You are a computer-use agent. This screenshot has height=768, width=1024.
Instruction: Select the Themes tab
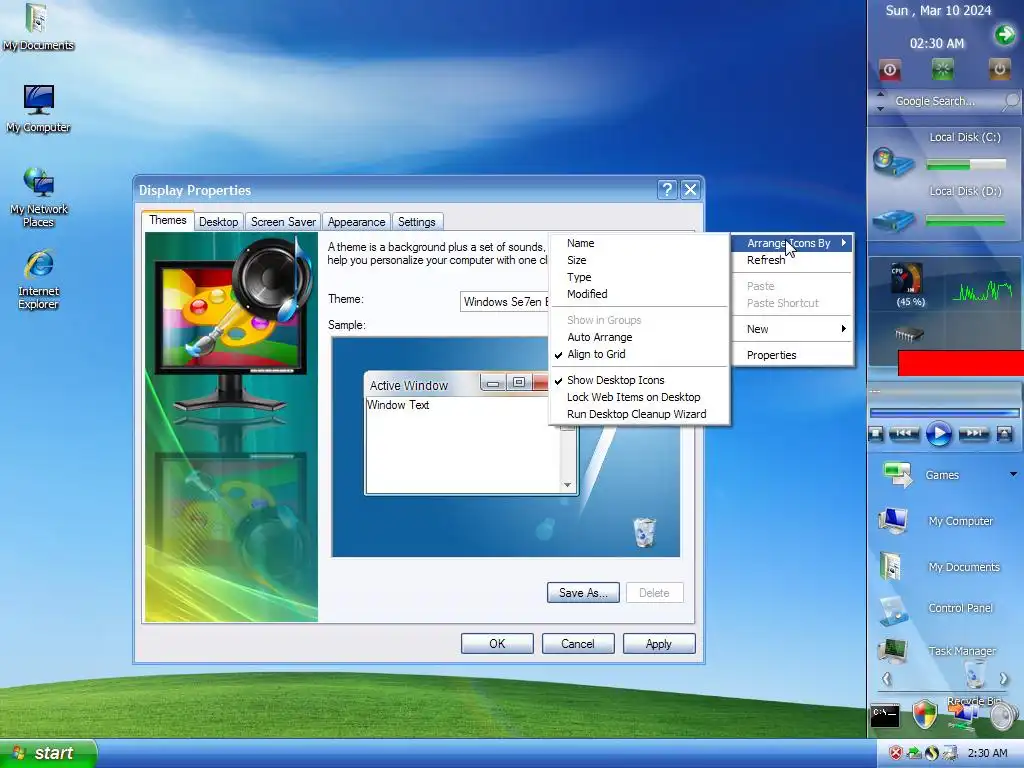pyautogui.click(x=168, y=220)
